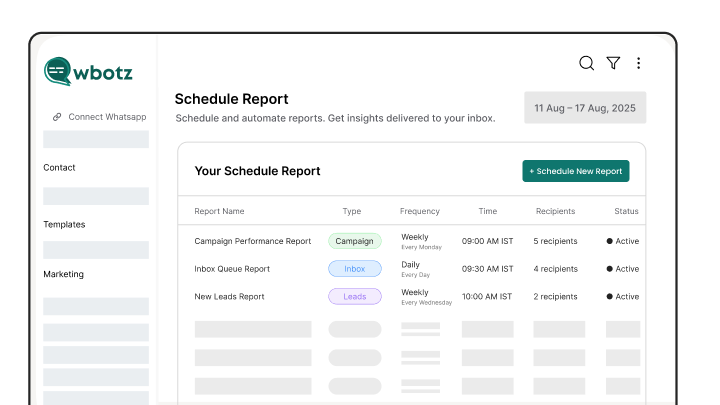
Task: Click Weekly Every Monday frequency cell
Action: (421, 242)
